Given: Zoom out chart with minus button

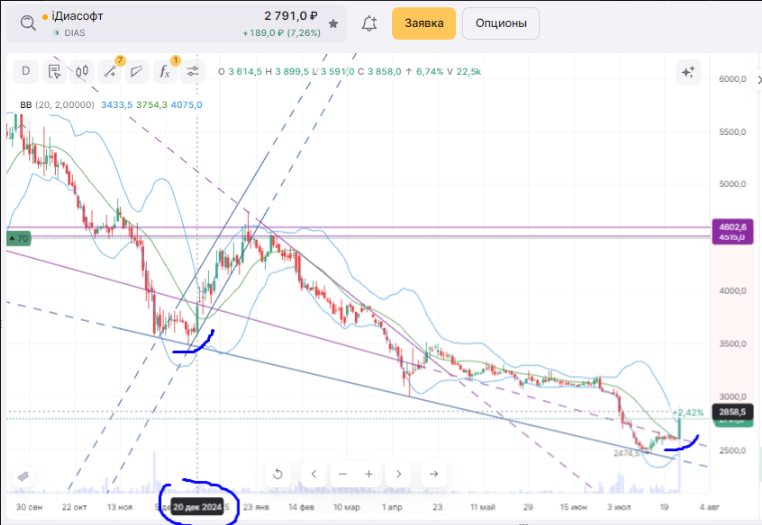Looking at the screenshot, I should [343, 474].
